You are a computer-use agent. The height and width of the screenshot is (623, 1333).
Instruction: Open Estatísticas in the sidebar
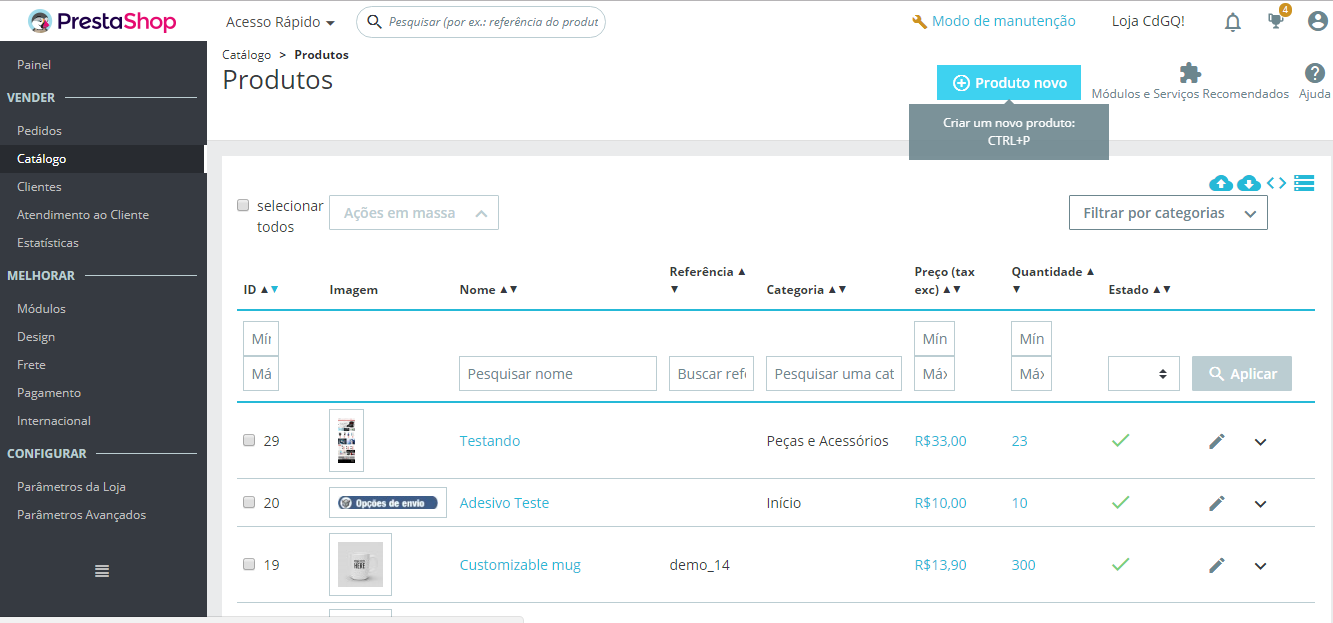pos(48,243)
